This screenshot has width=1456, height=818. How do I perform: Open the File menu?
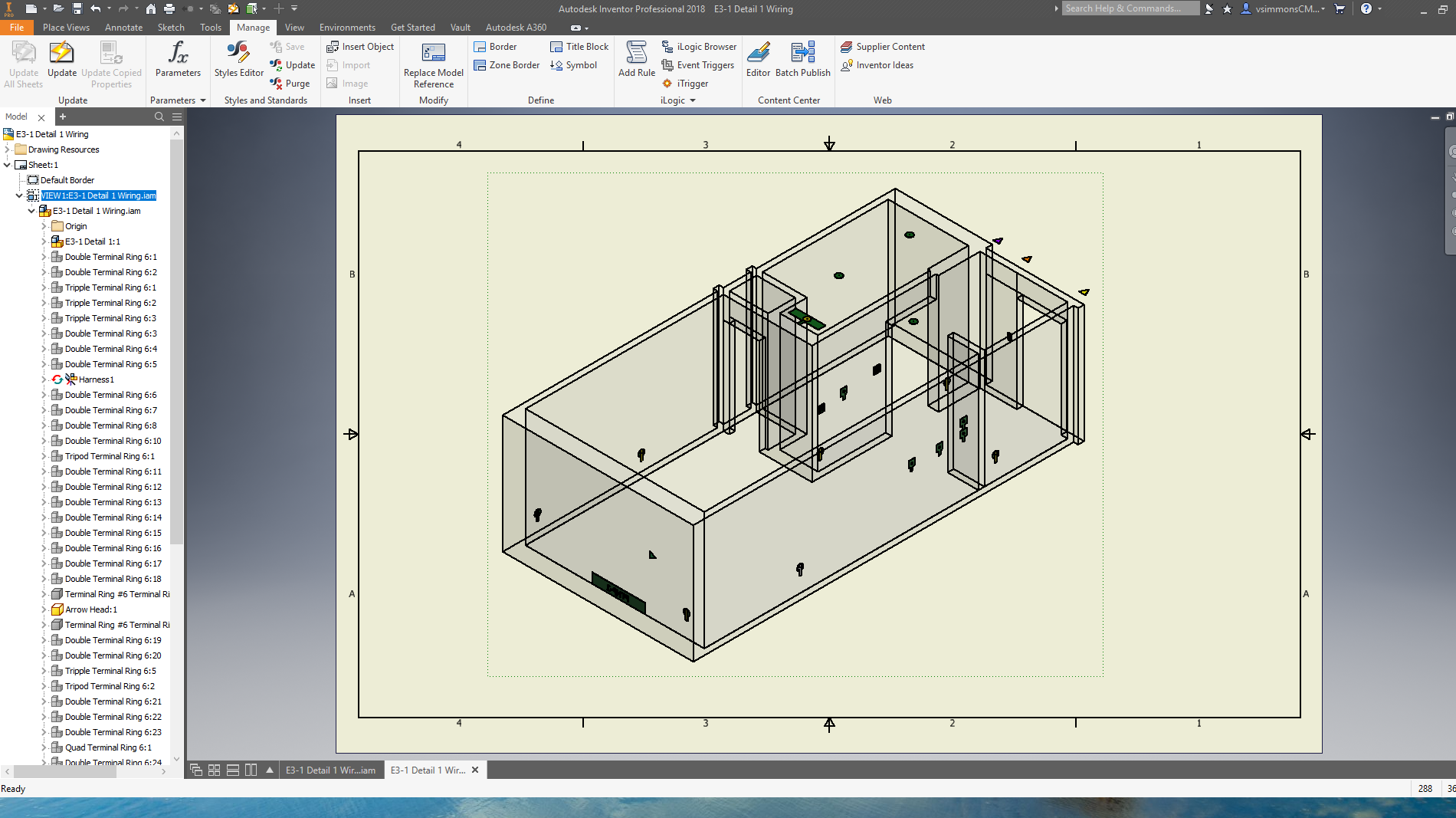[17, 27]
